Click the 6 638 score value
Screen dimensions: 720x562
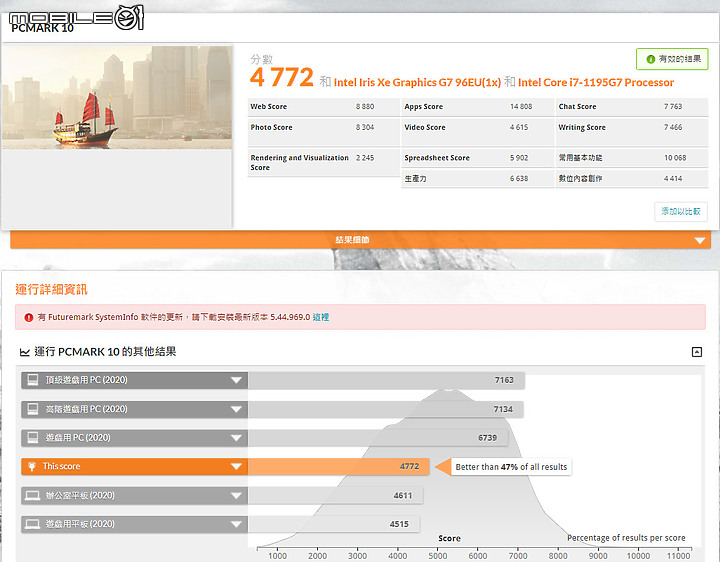point(519,179)
